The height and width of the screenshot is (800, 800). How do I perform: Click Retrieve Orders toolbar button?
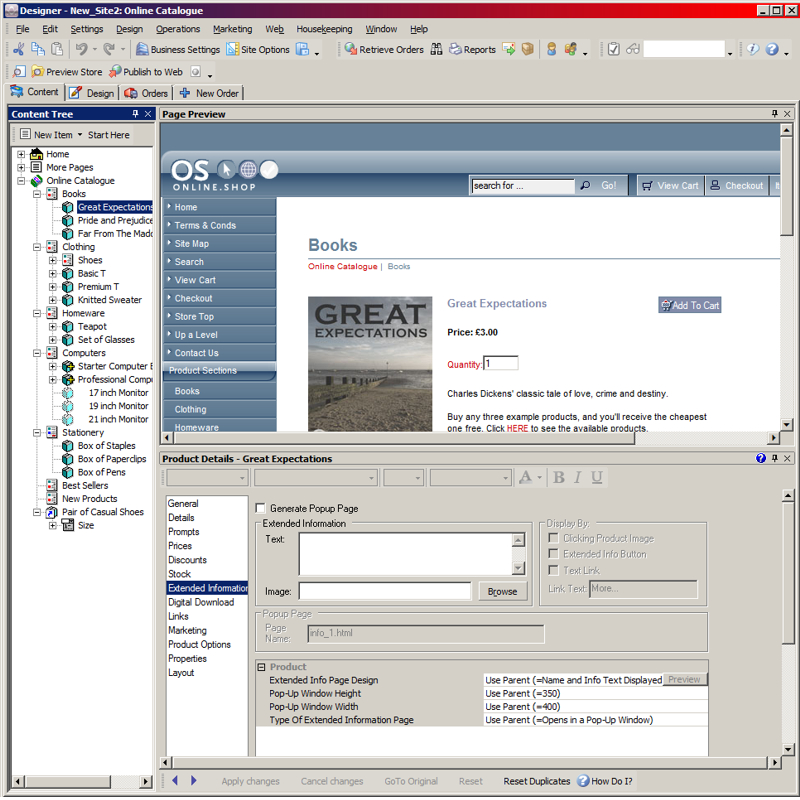click(384, 49)
